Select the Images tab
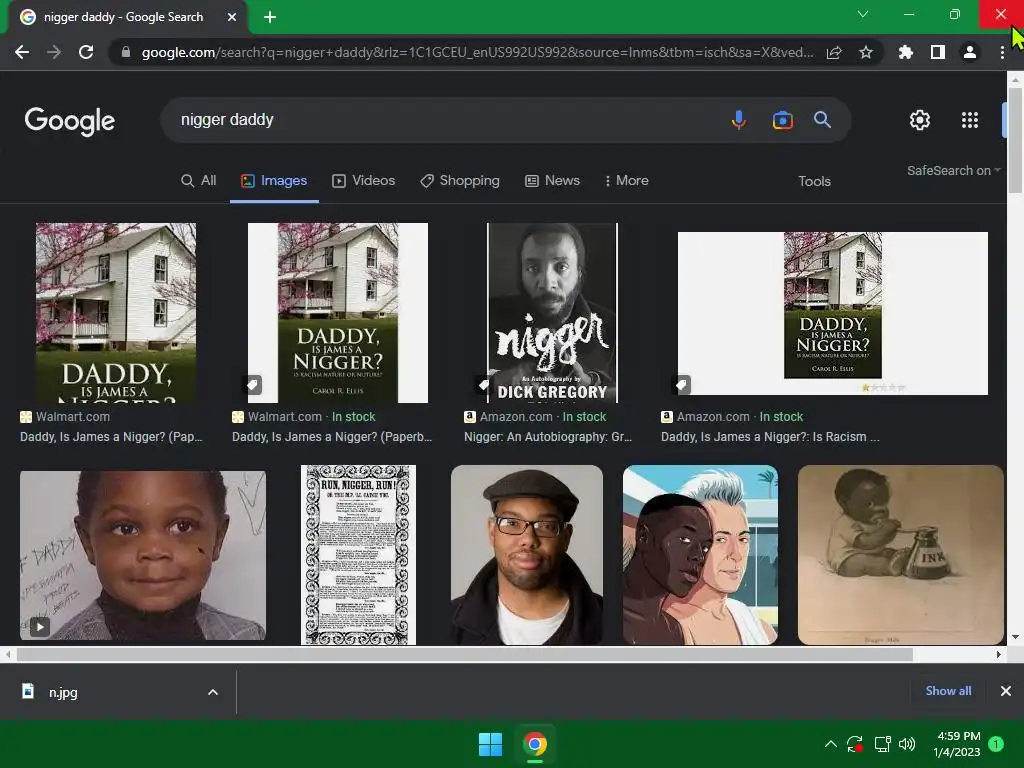 [x=274, y=181]
